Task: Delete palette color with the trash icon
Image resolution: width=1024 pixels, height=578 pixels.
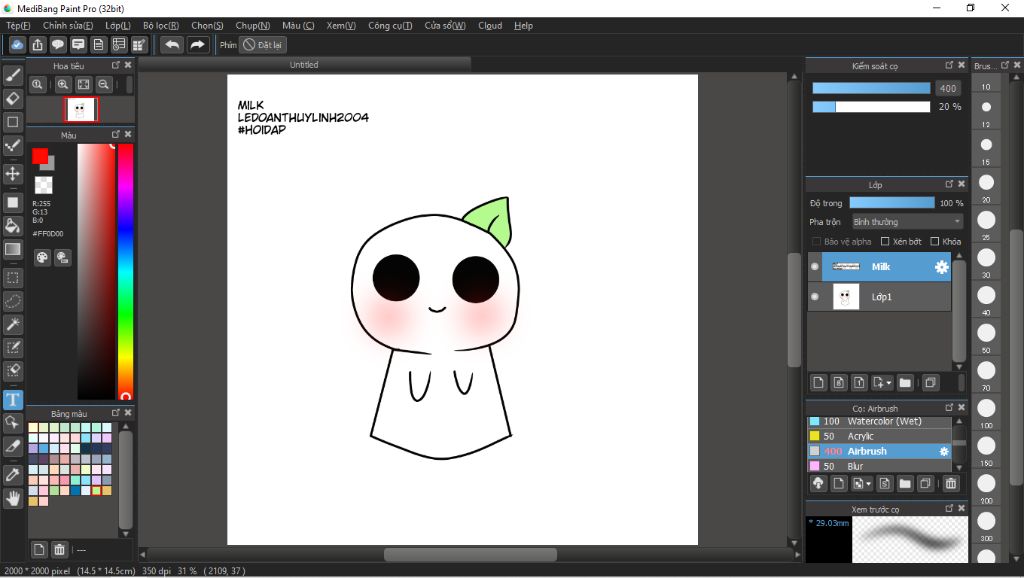Action: point(59,549)
